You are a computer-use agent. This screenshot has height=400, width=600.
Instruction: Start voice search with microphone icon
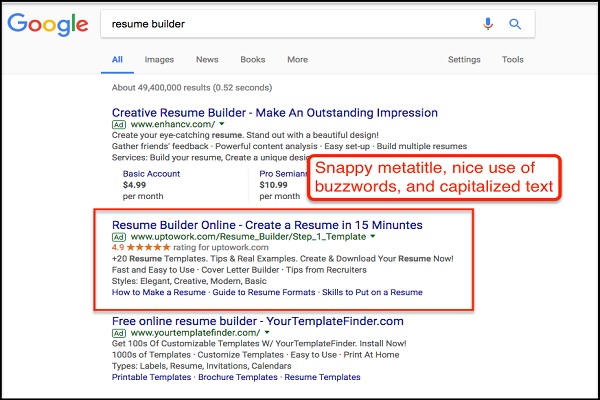488,24
